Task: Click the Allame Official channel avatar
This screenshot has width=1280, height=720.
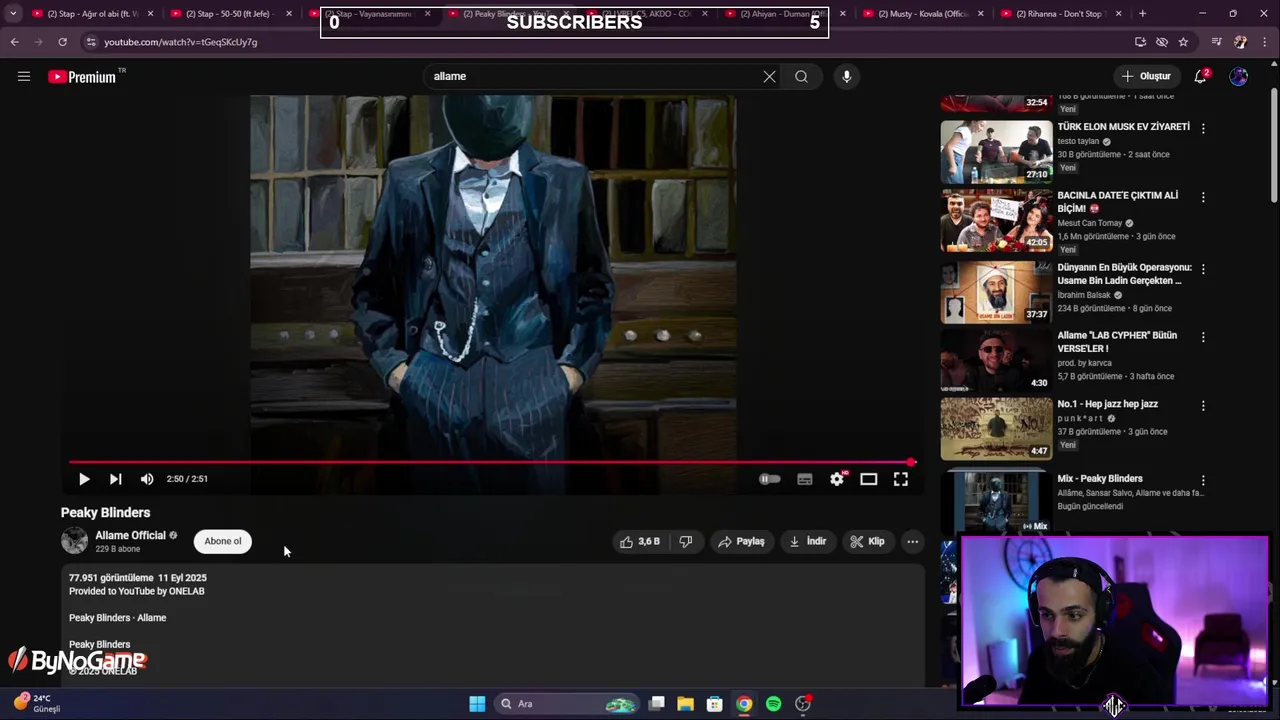Action: 75,541
